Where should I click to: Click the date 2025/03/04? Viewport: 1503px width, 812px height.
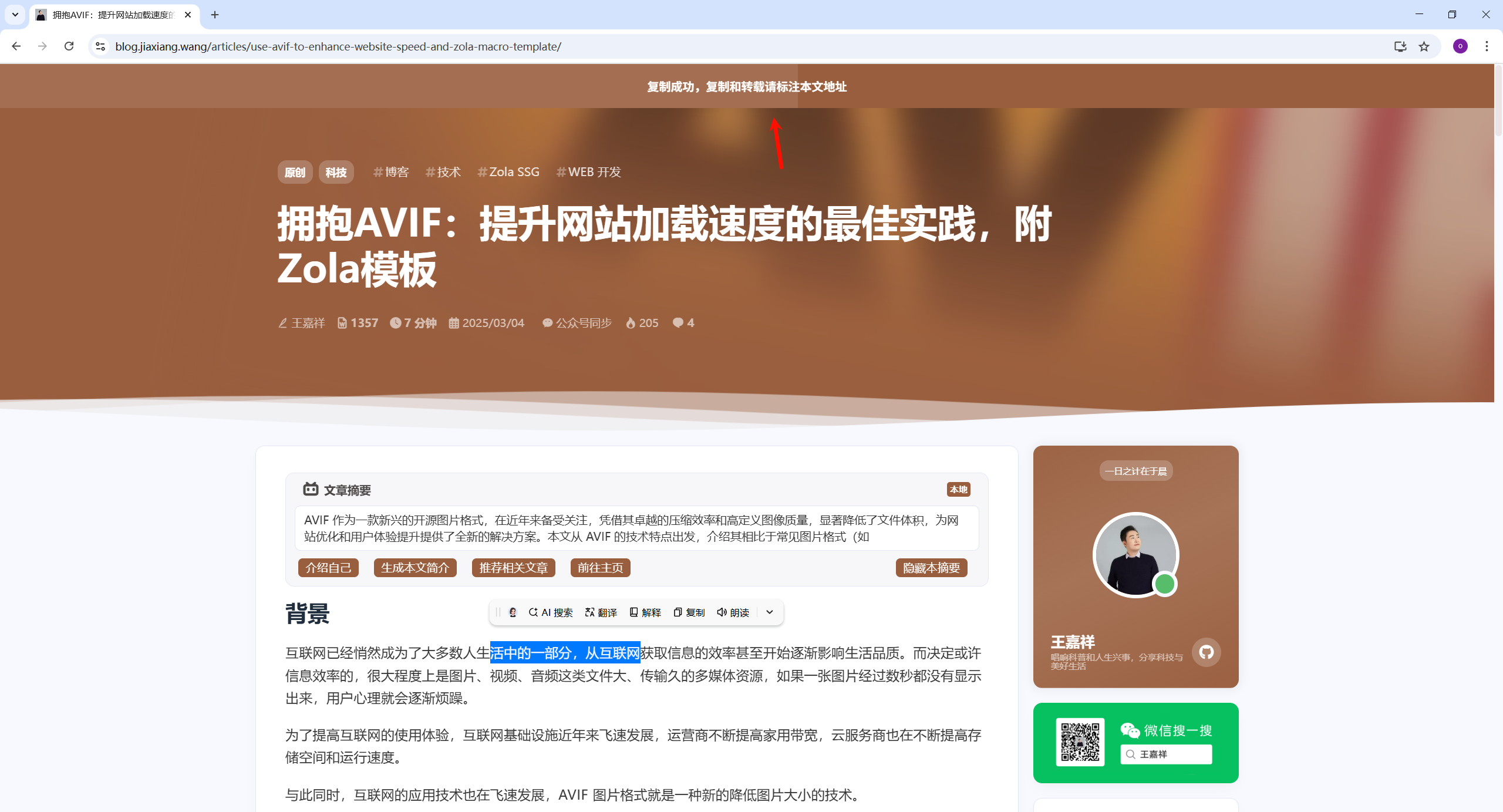(487, 323)
